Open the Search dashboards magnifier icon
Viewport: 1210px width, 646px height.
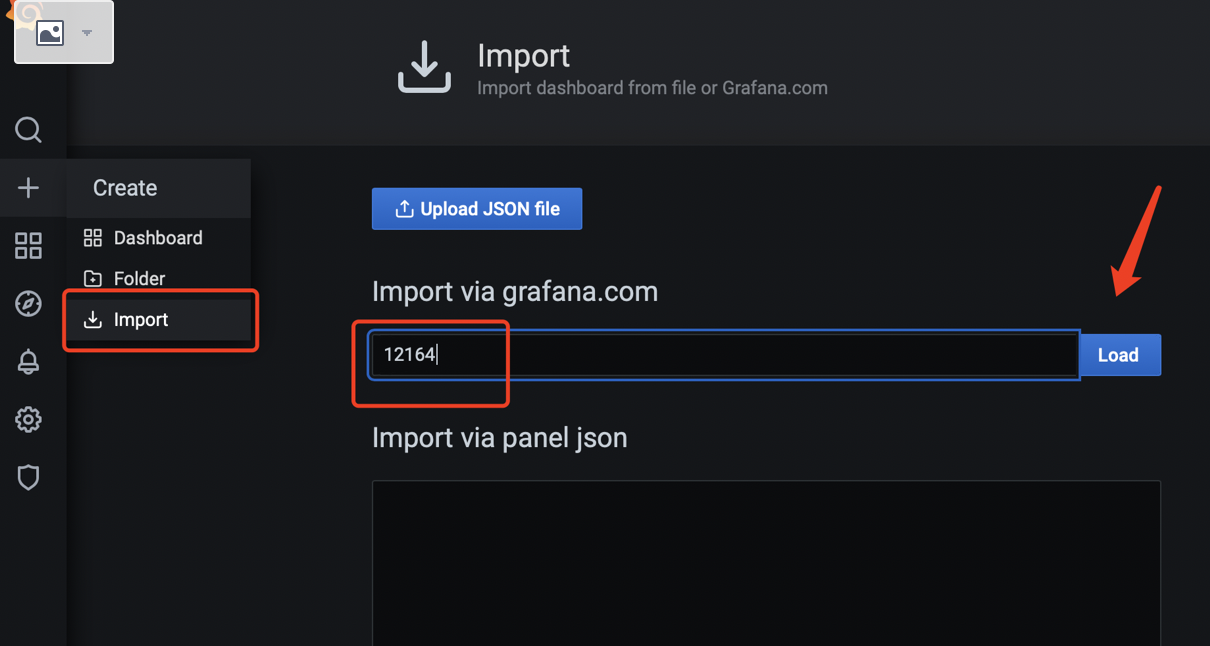[x=28, y=130]
